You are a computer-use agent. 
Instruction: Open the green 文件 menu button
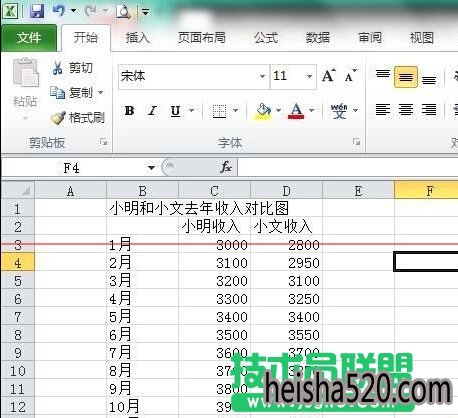(x=29, y=38)
